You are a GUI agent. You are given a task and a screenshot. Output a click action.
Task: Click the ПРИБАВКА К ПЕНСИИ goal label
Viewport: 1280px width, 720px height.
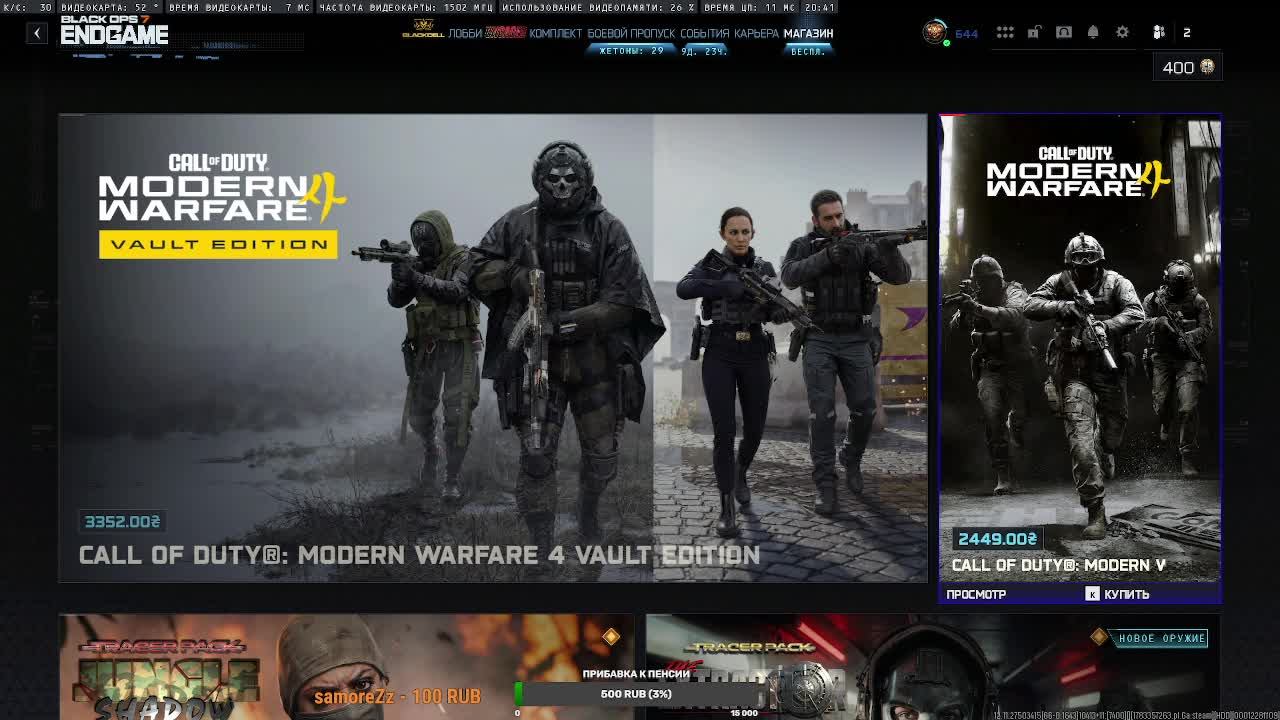pos(636,674)
